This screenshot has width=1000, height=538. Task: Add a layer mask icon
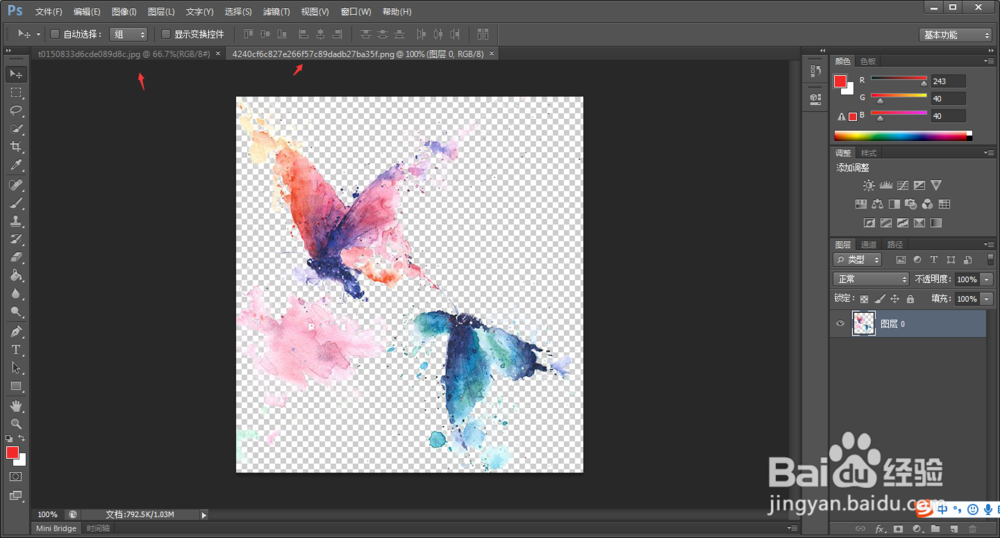point(898,528)
